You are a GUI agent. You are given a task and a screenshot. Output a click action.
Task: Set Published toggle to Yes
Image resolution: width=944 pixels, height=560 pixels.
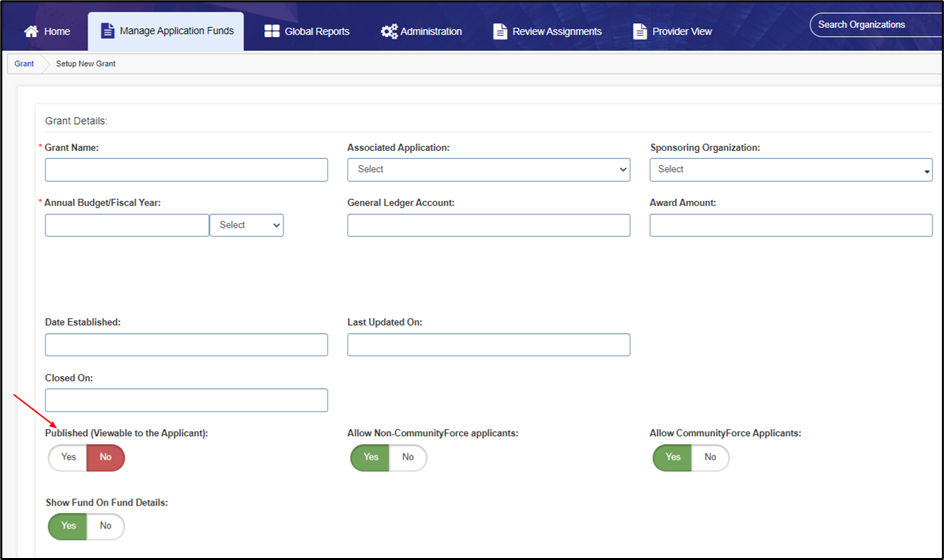coord(68,458)
